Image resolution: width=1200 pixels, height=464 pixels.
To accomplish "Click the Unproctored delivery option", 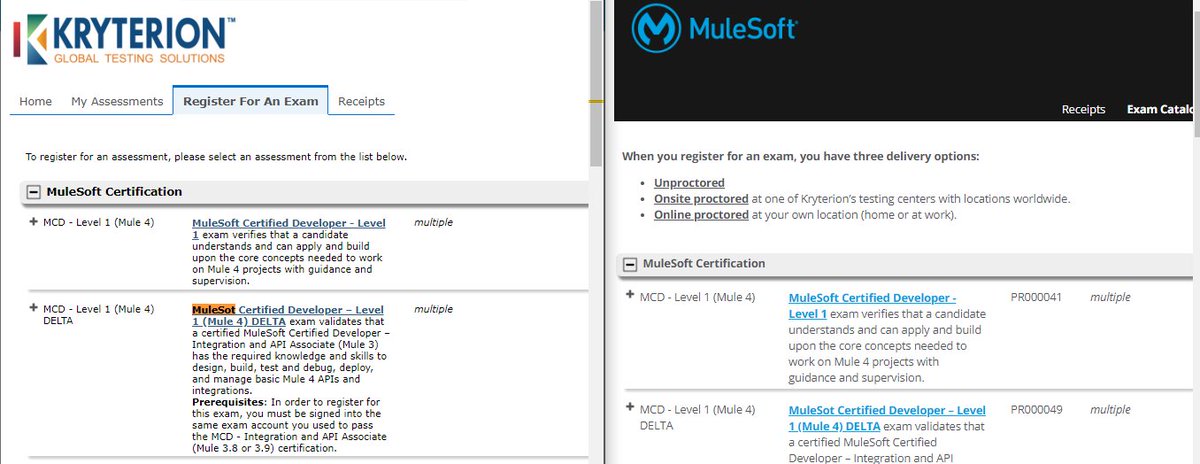I will [x=689, y=183].
